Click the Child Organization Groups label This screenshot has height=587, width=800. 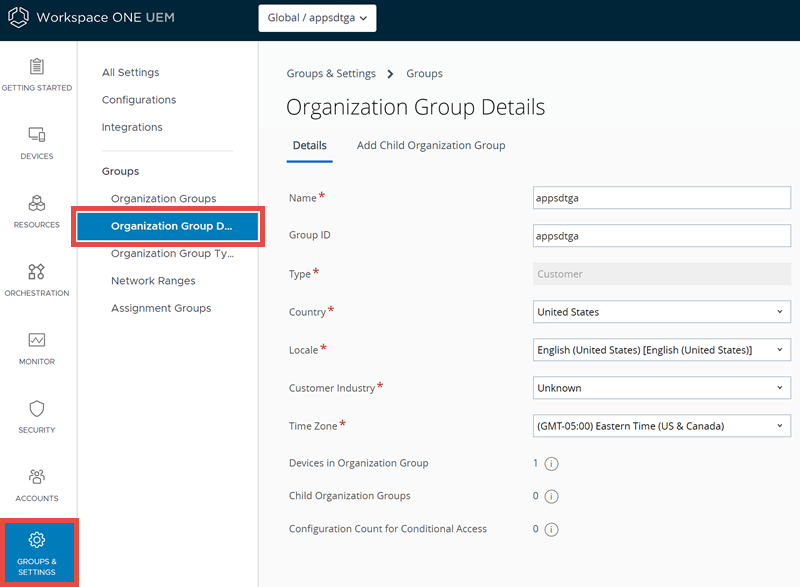pos(349,496)
